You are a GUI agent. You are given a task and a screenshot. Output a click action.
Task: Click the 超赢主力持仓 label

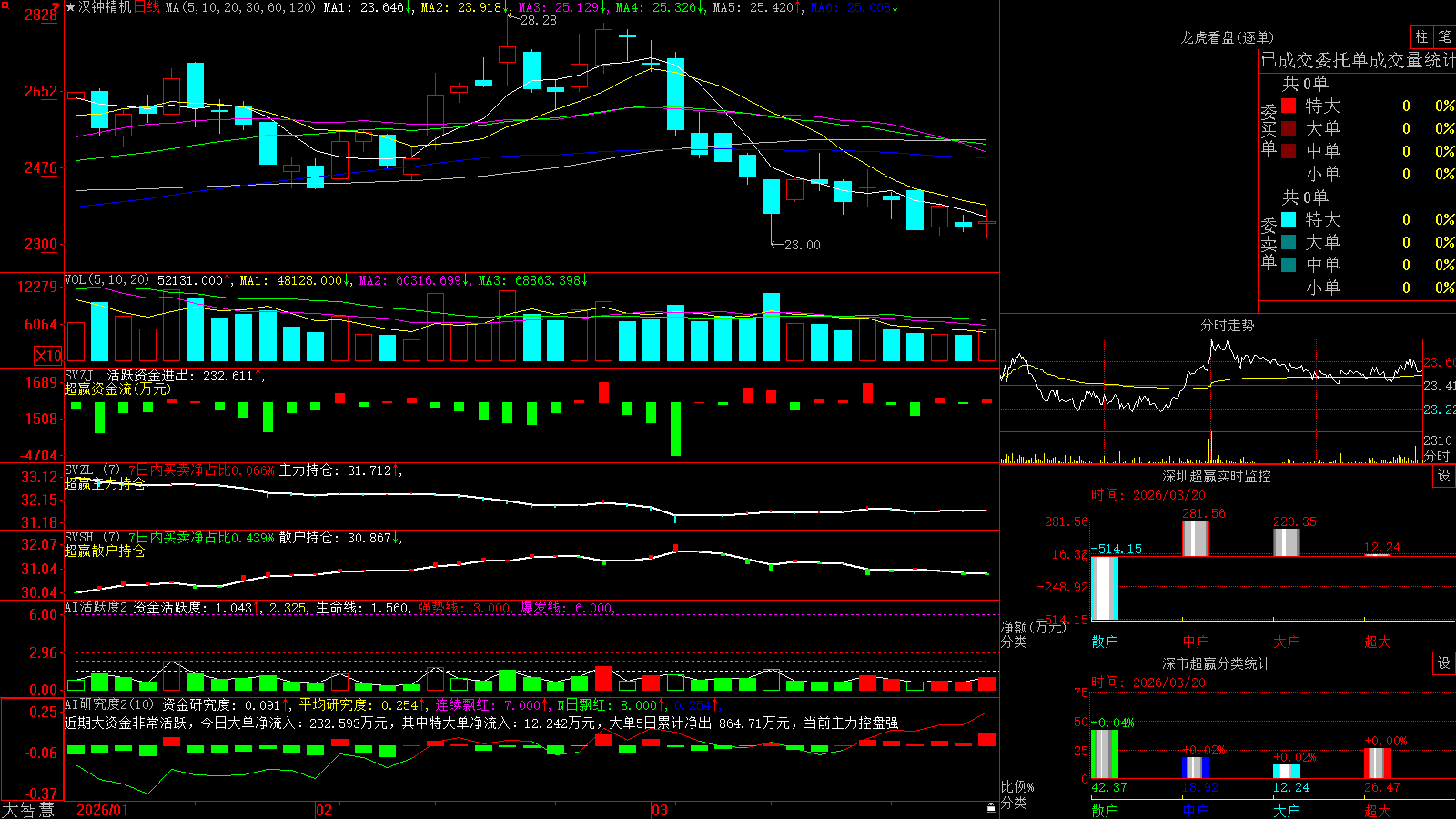[105, 483]
